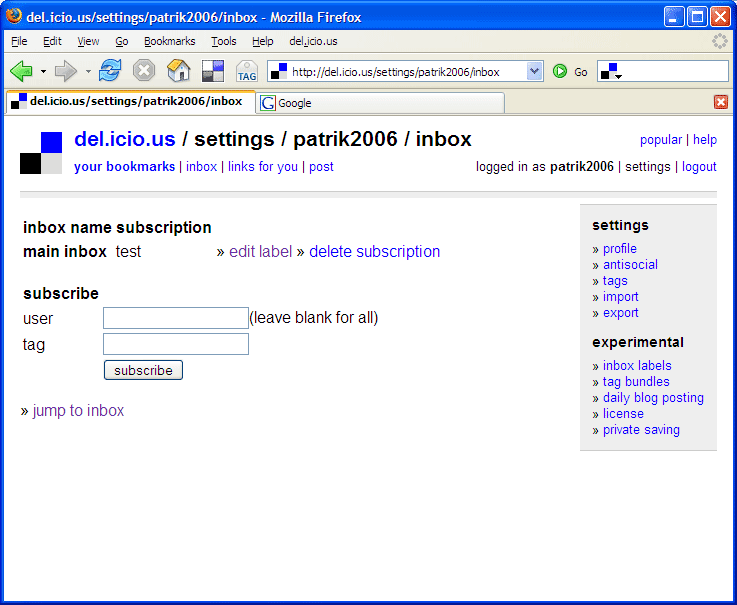
Task: Open the tags settings link
Action: pos(615,281)
